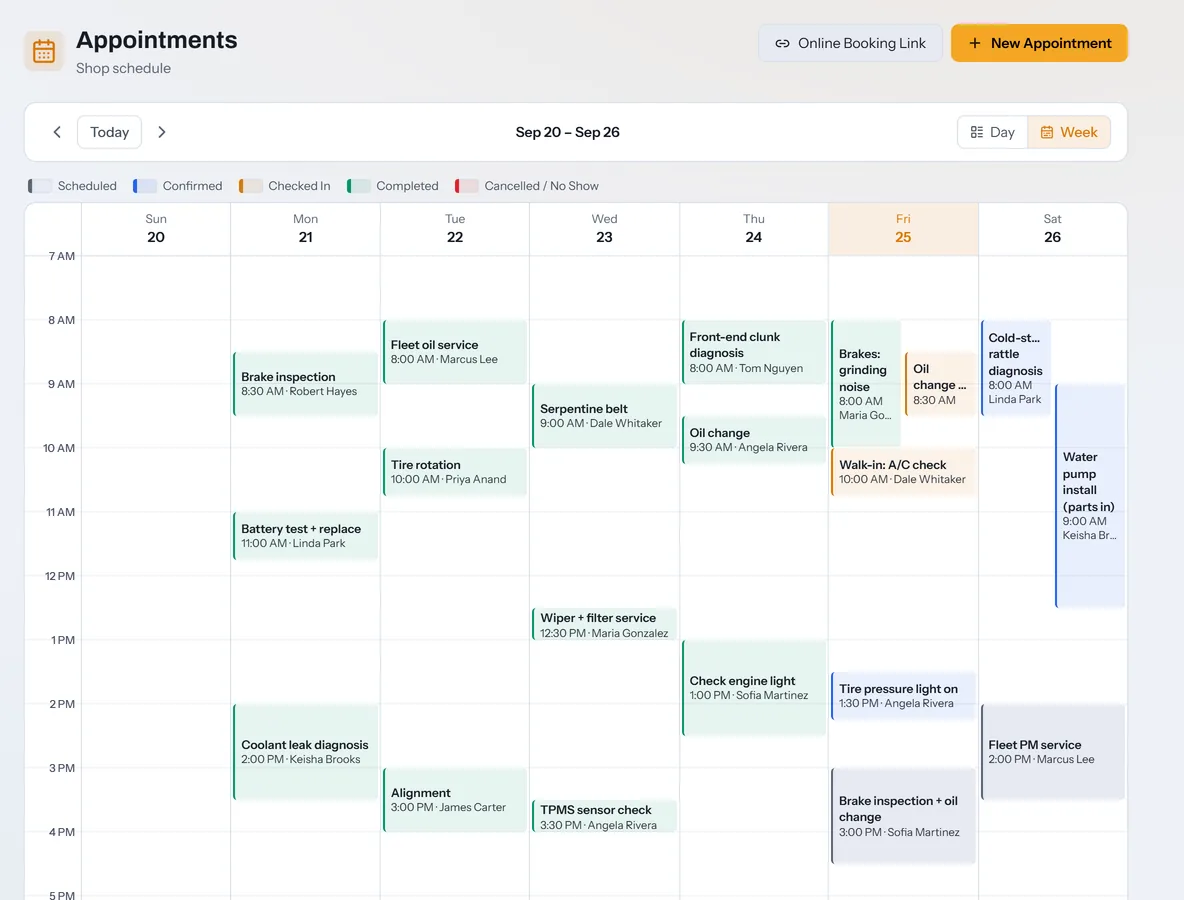The image size is (1184, 900).
Task: Open Serpentine belt appointment
Action: click(604, 416)
